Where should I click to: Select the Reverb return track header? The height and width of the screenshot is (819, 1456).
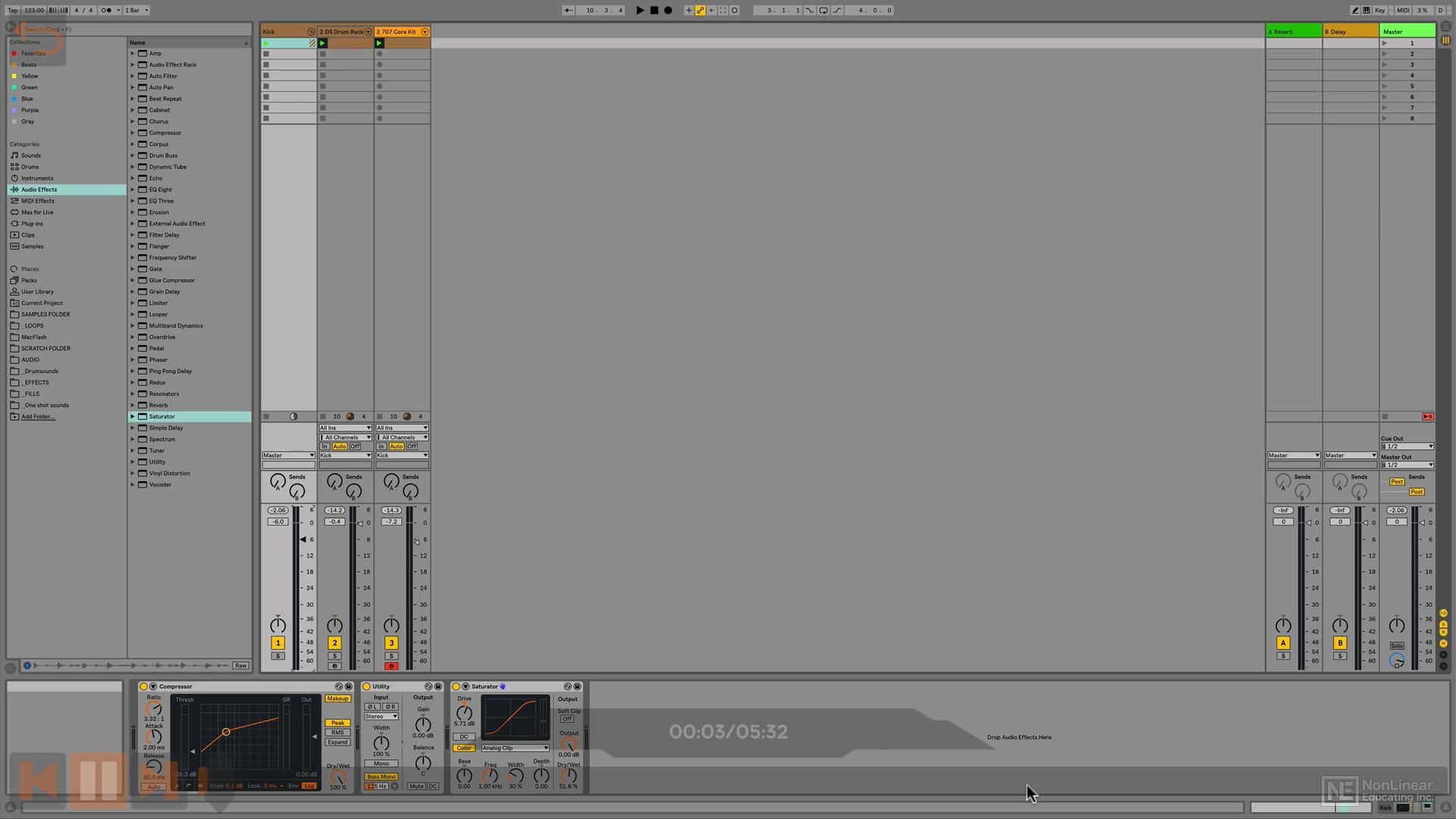tap(1294, 31)
